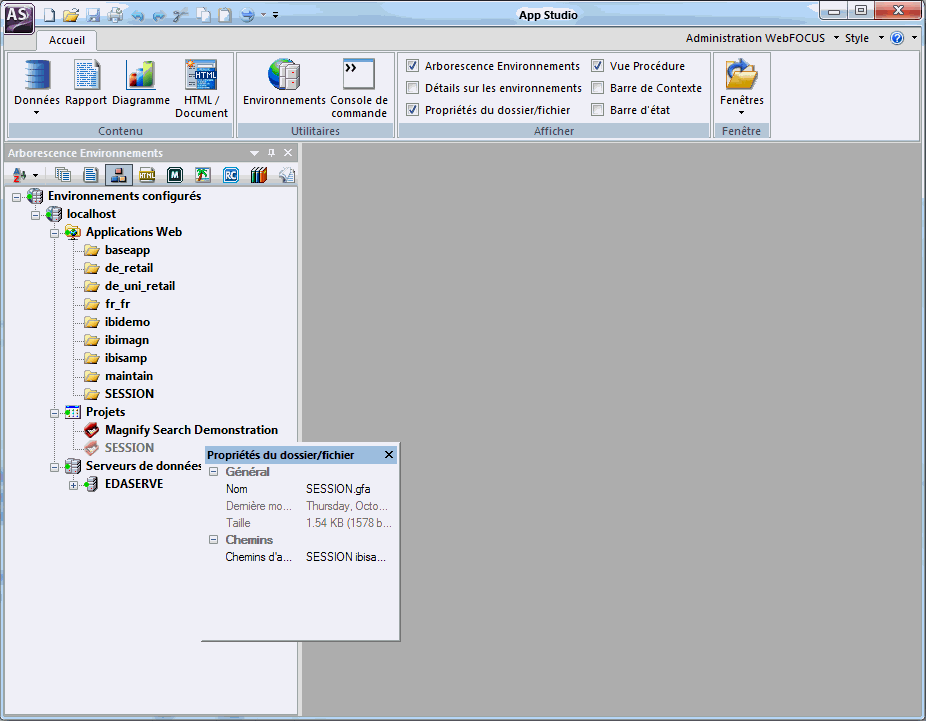Enable Détails sur les environnements checkbox
The image size is (926, 721).
(413, 88)
